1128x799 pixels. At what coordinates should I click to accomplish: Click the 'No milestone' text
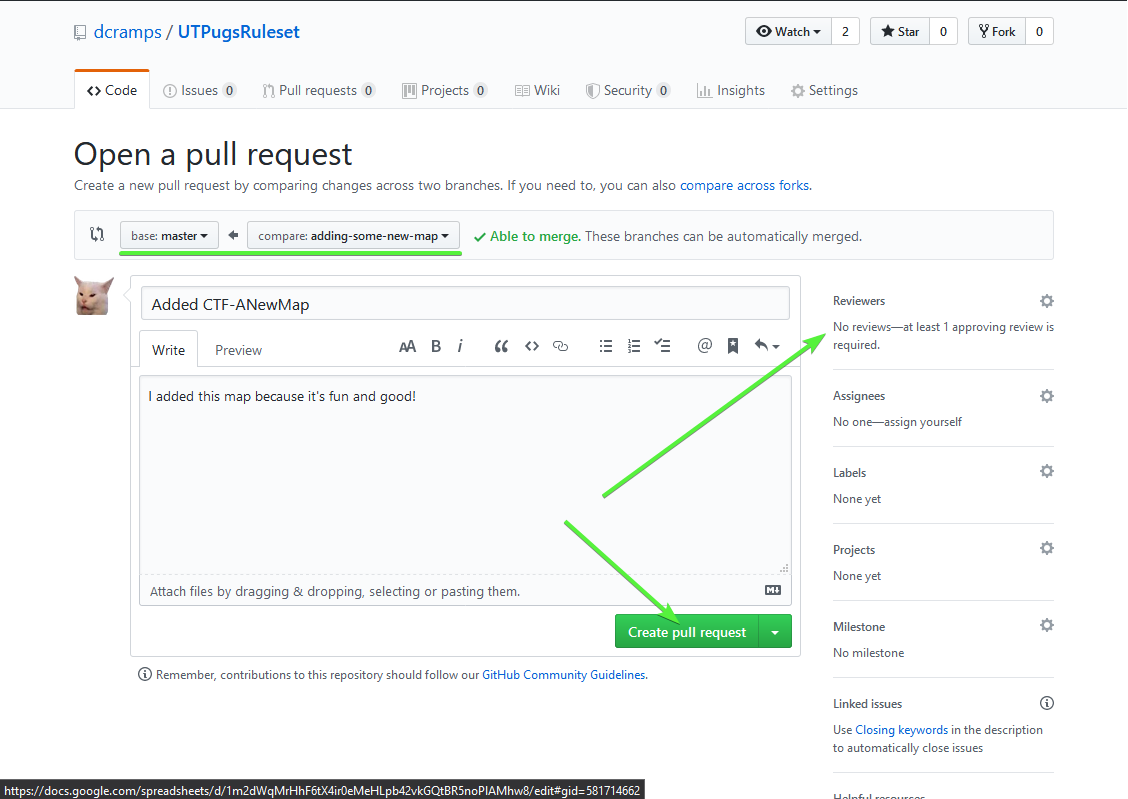coord(868,652)
